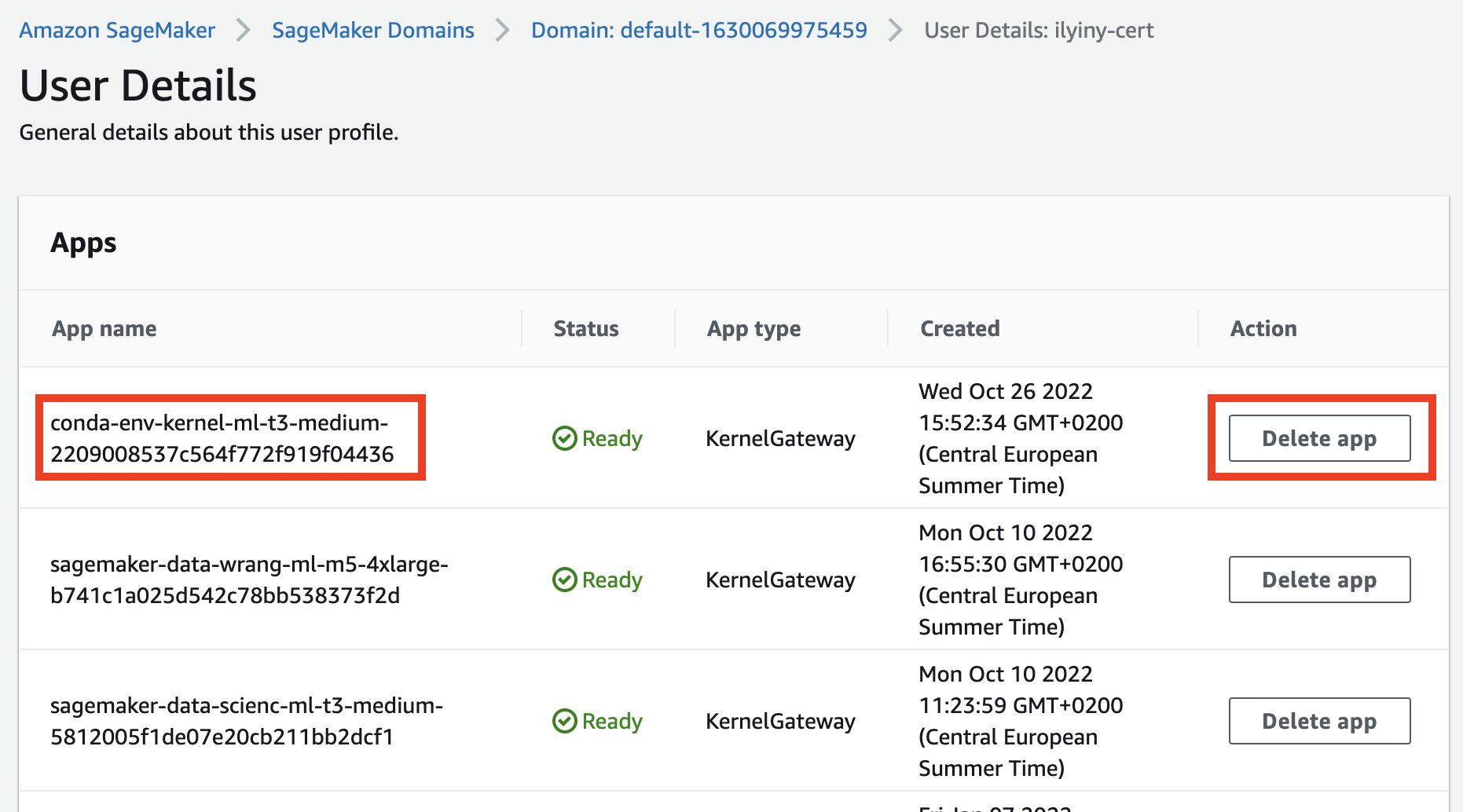Click the App type column header
This screenshot has width=1463, height=812.
[x=754, y=328]
